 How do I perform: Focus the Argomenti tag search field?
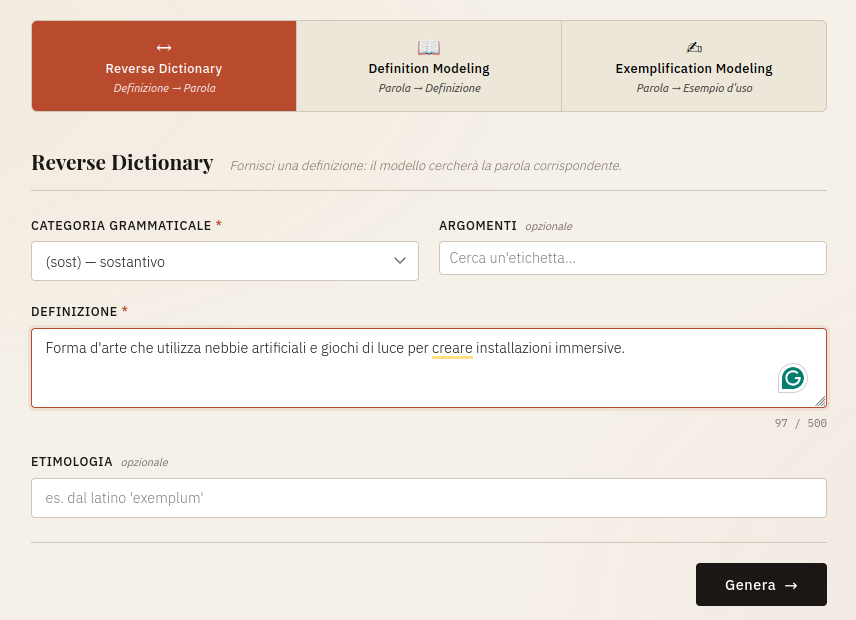[632, 258]
